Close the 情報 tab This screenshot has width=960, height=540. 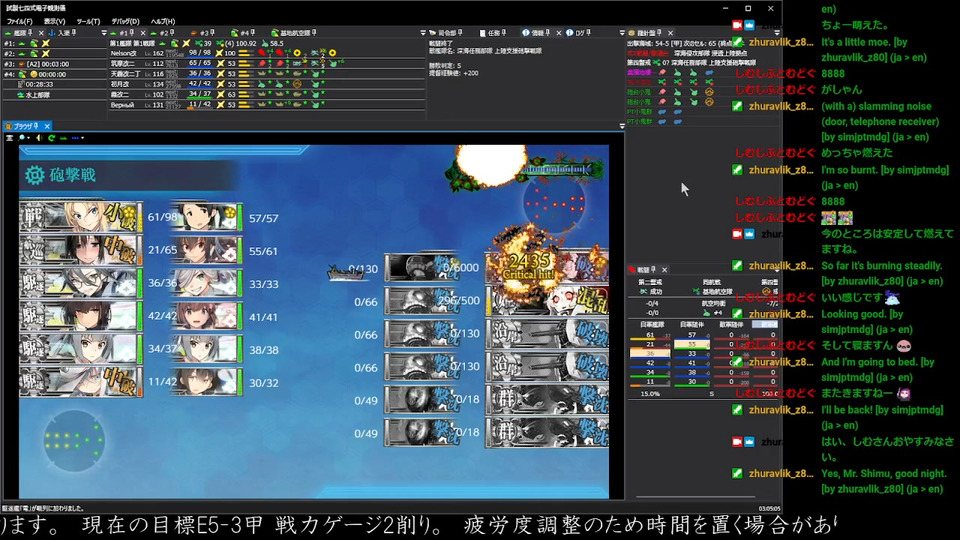(x=558, y=33)
